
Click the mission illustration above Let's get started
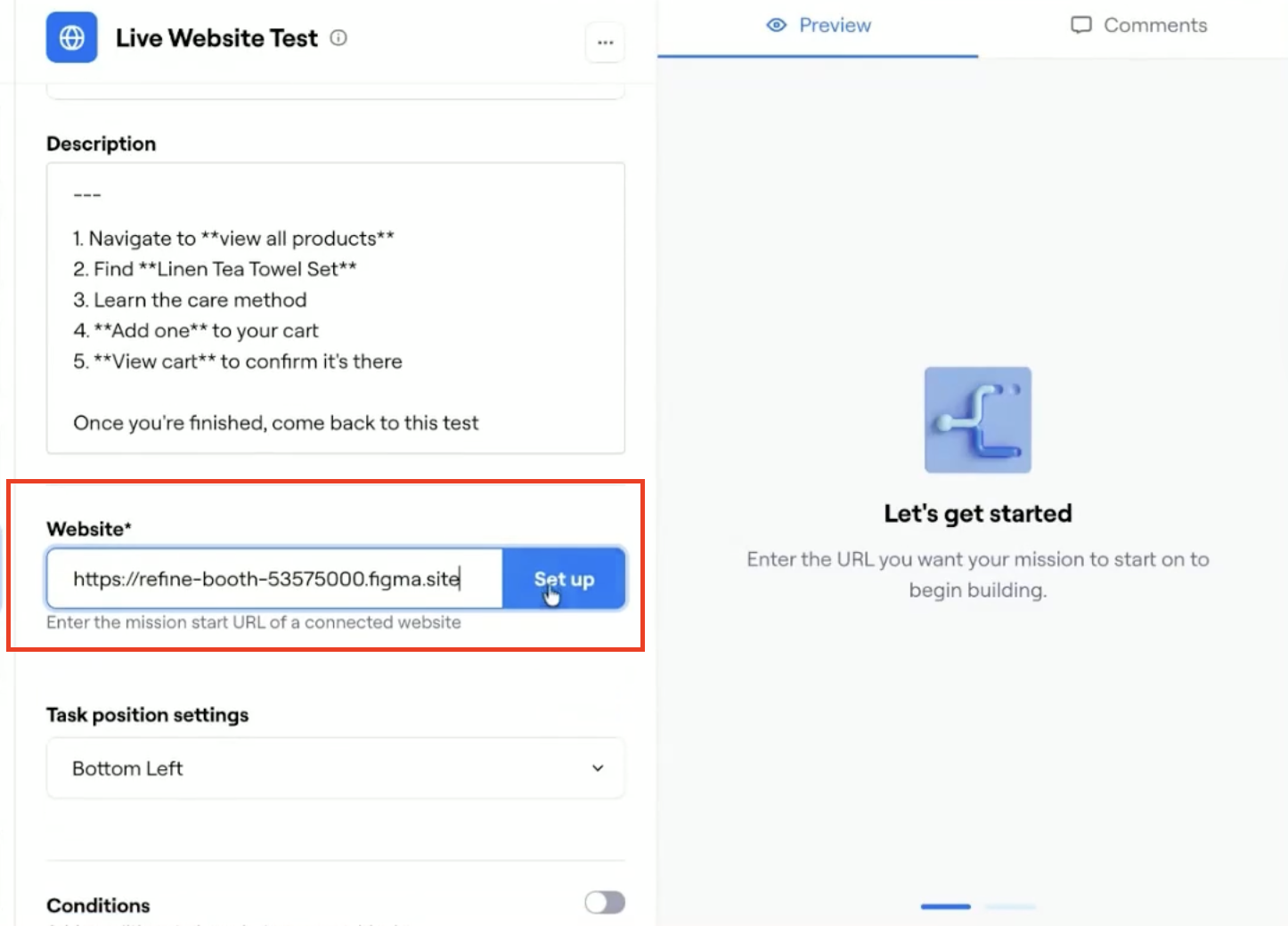click(x=977, y=419)
